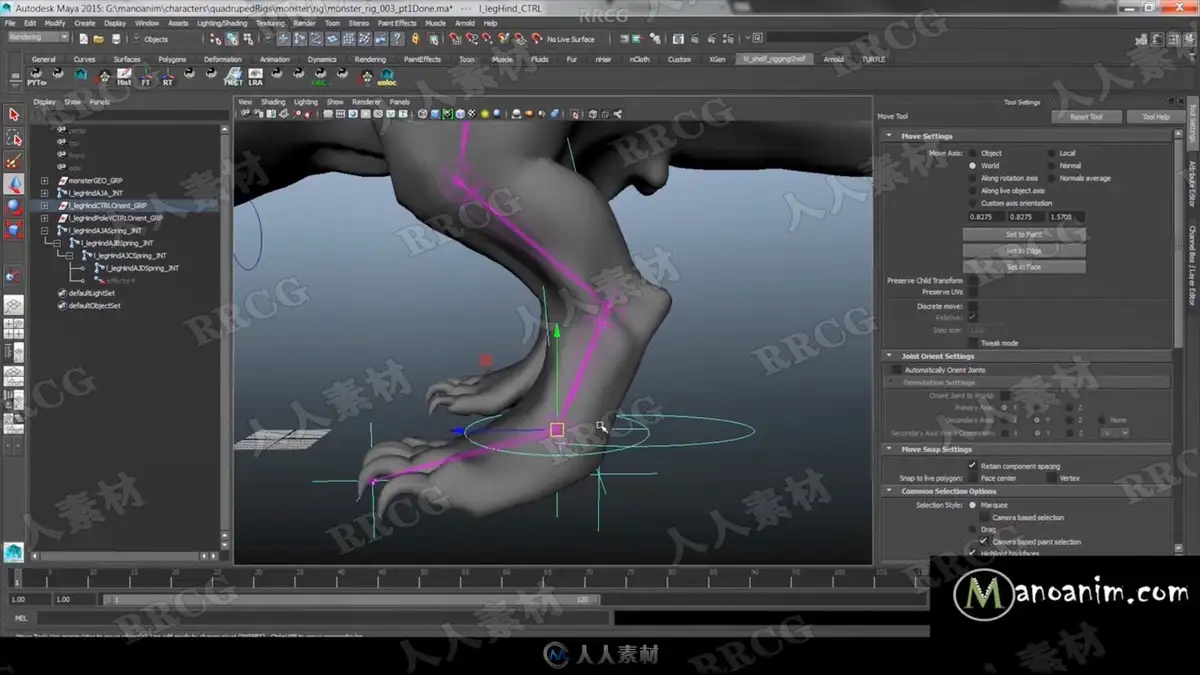Activate the Select tool arrow icon
1200x675 pixels.
(x=14, y=115)
